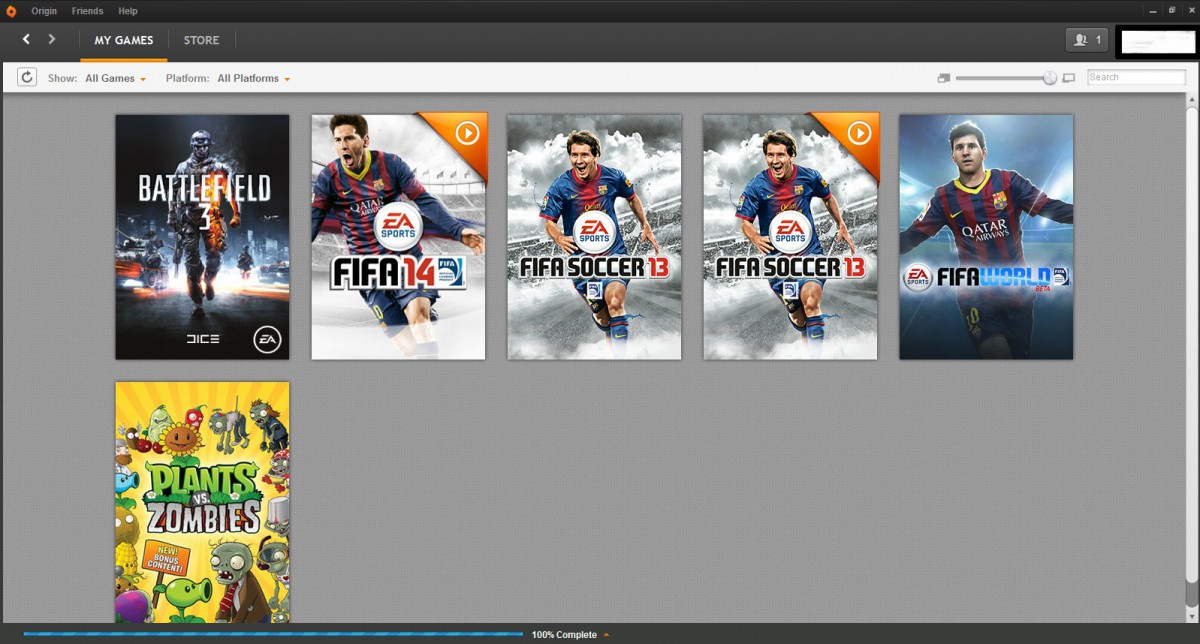Viewport: 1200px width, 644px height.
Task: Select the Plants vs. Zombies game tile
Action: [202, 502]
